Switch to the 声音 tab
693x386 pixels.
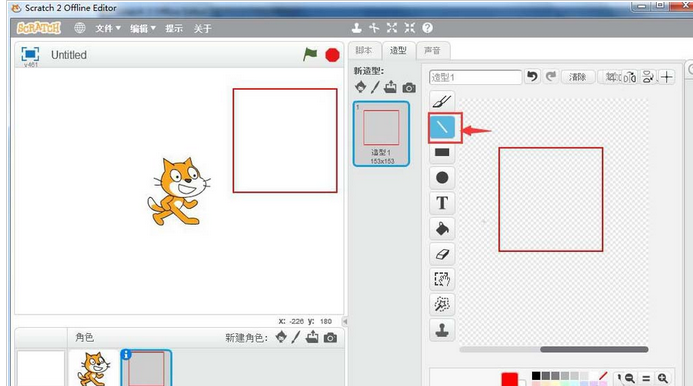[432, 50]
